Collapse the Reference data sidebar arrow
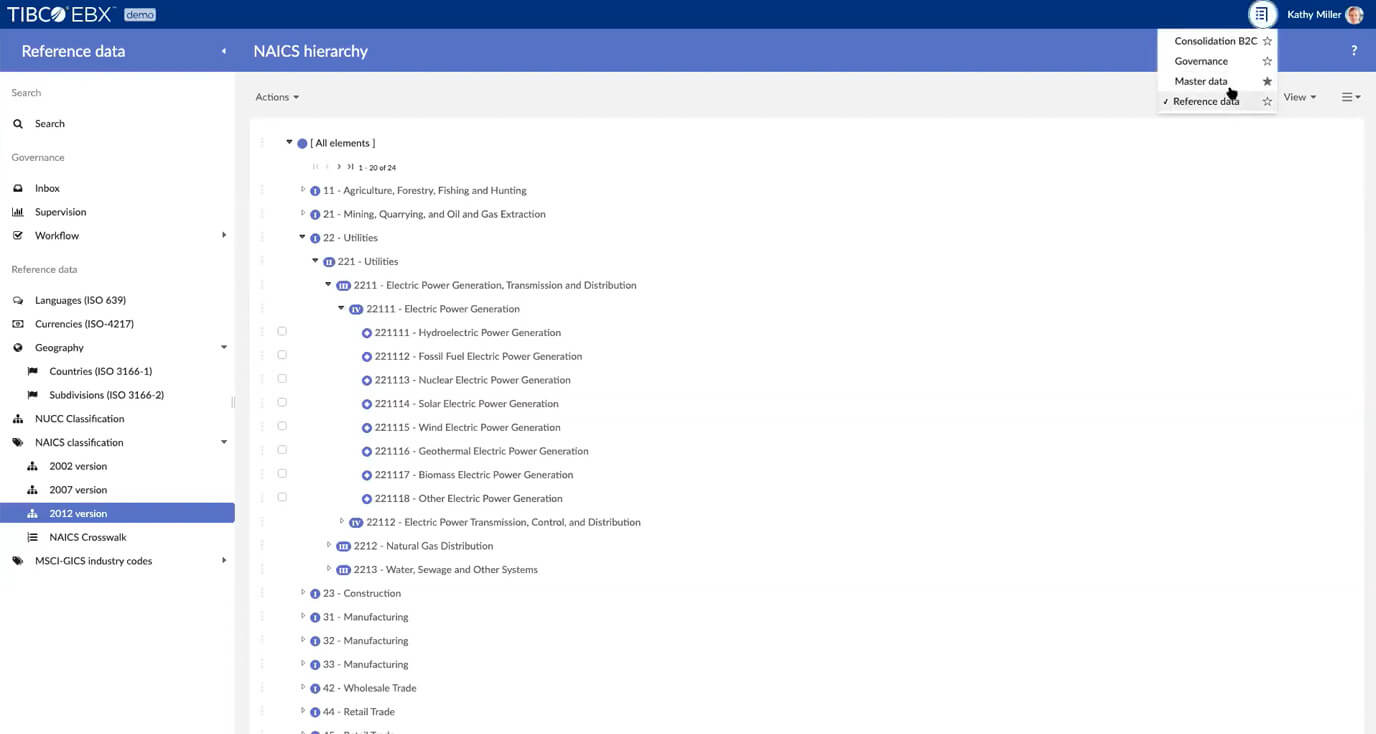 223,51
